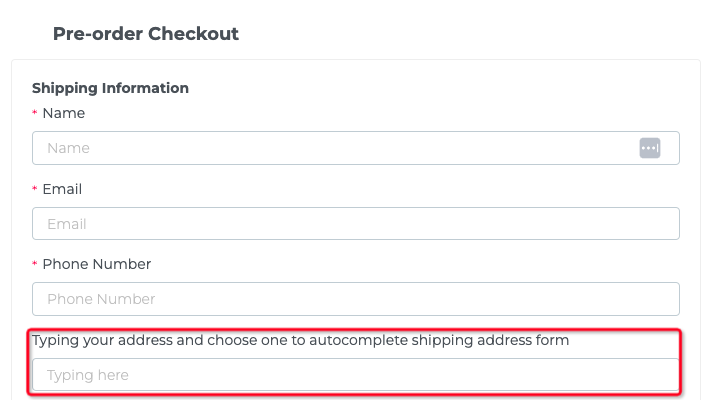713x400 pixels.
Task: Click the 'Email' placeholder text in second field
Action: click(66, 224)
